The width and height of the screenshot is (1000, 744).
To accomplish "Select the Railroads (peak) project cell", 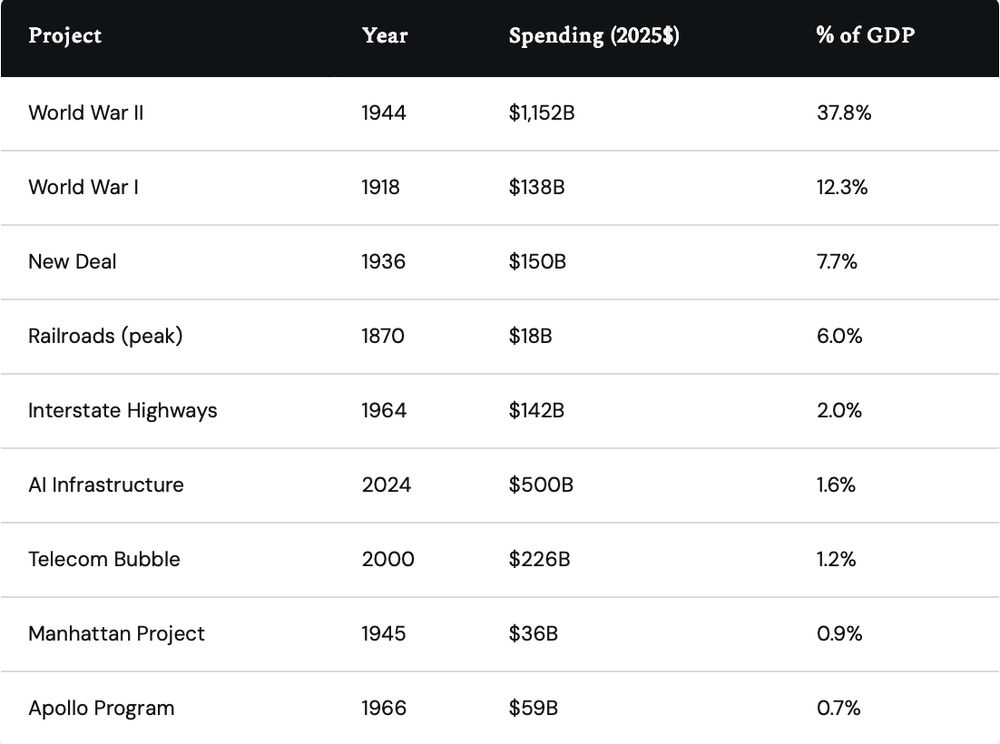I will (106, 336).
